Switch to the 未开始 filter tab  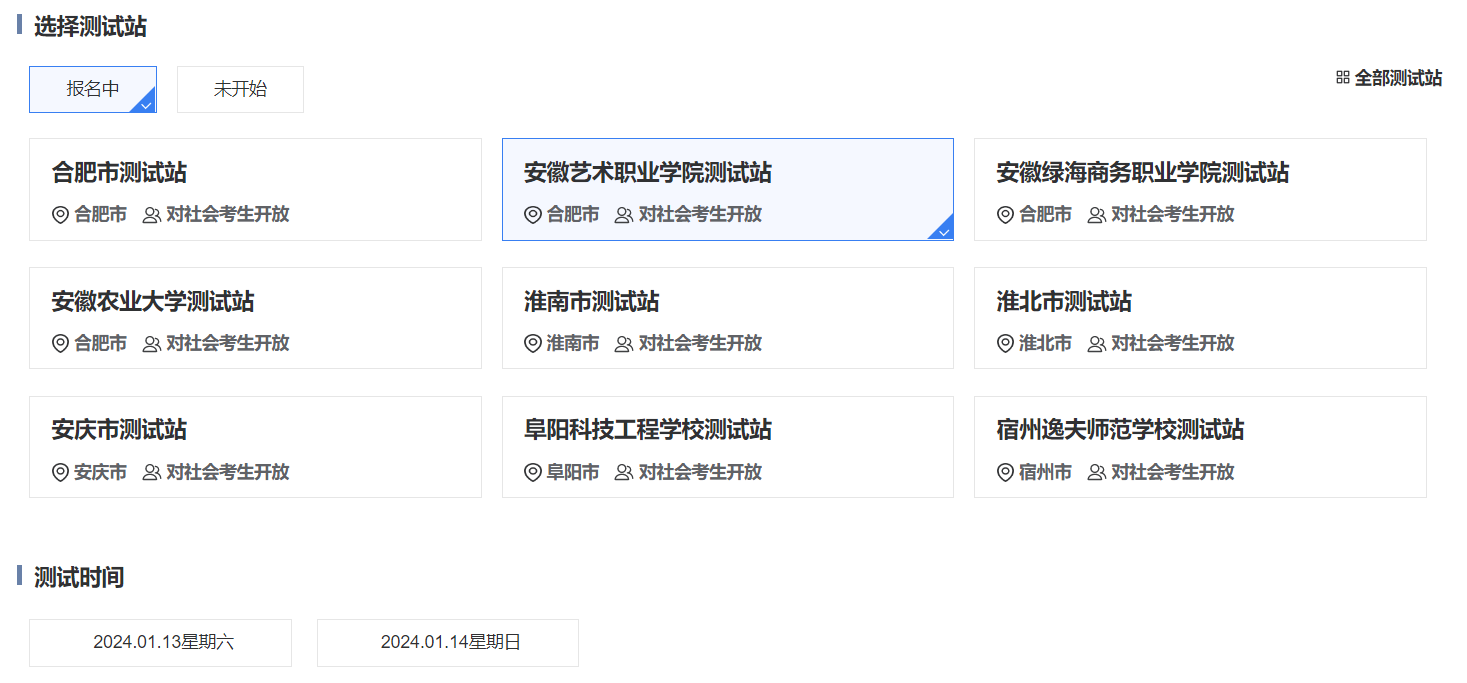tap(240, 89)
